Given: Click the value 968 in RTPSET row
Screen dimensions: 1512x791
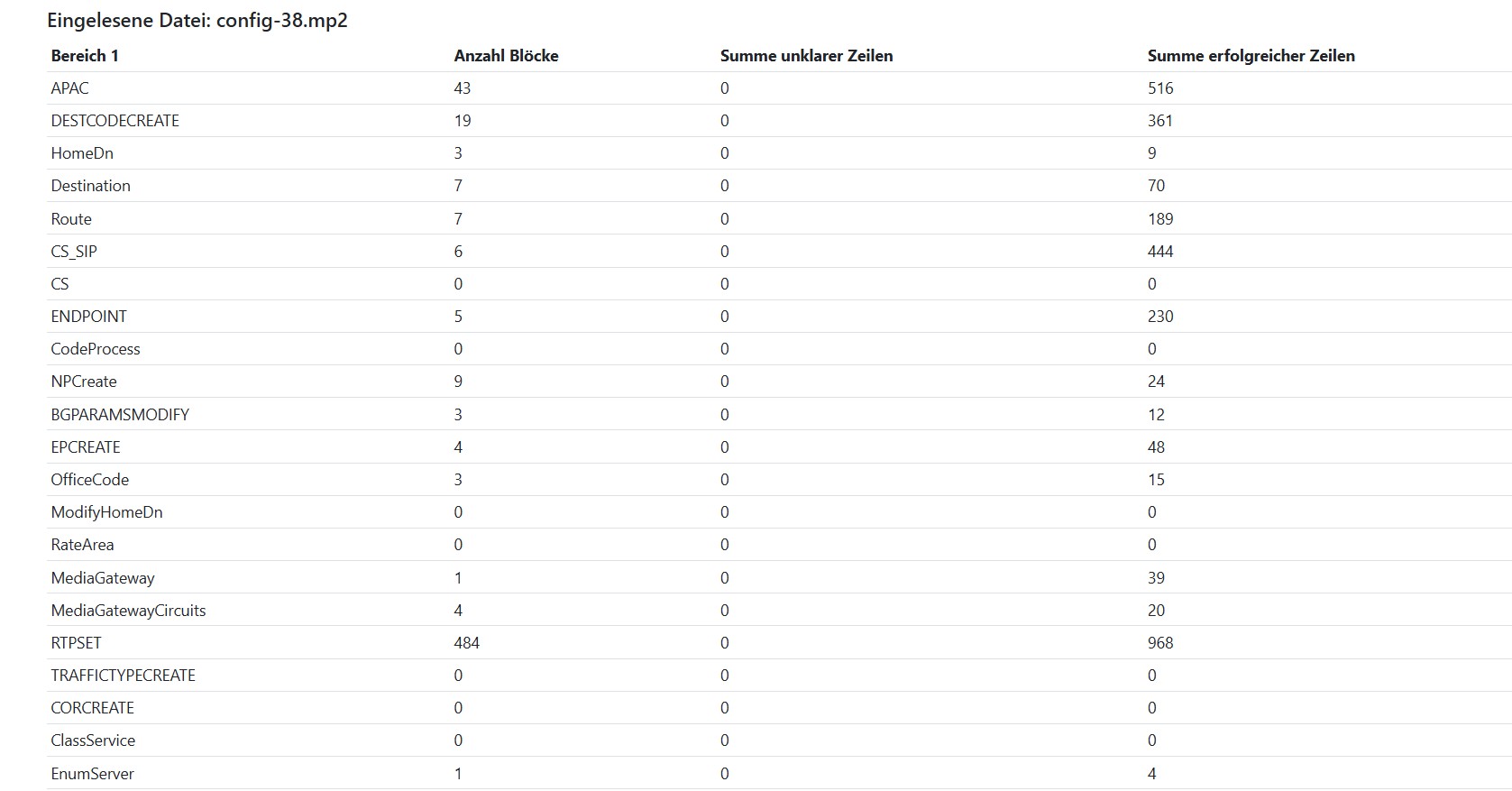Looking at the screenshot, I should 1160,643.
